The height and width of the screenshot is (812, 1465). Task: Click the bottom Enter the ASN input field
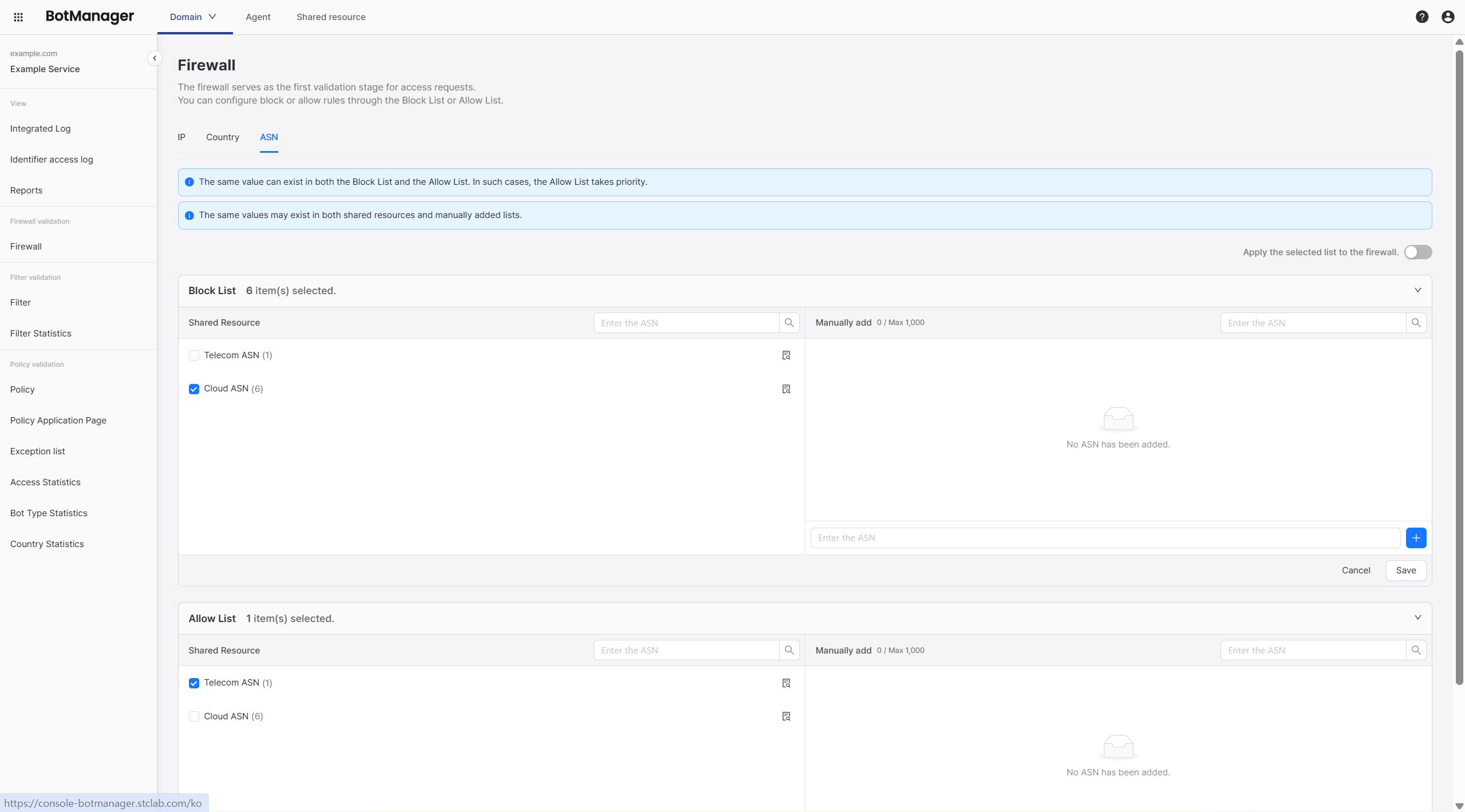pos(1105,538)
